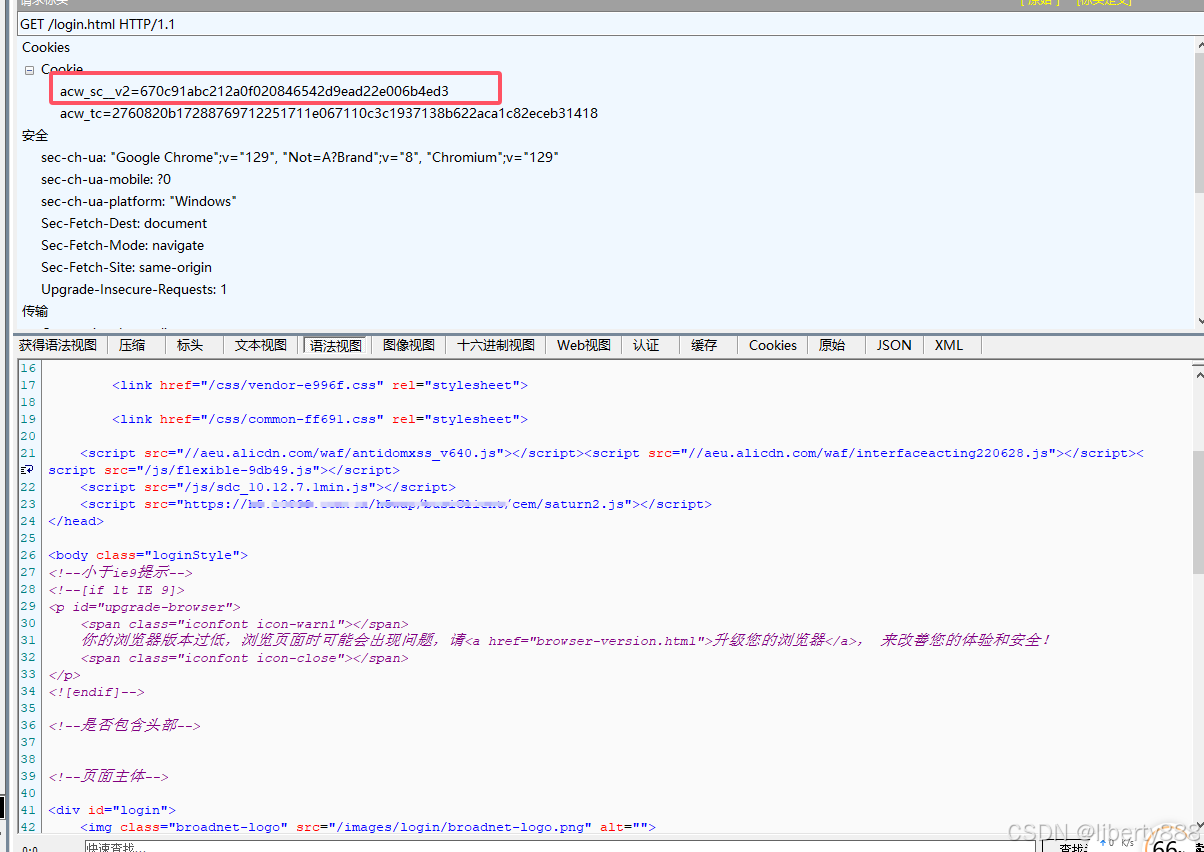Click the body class="loginStyle" line
The height and width of the screenshot is (852, 1204).
(x=148, y=555)
